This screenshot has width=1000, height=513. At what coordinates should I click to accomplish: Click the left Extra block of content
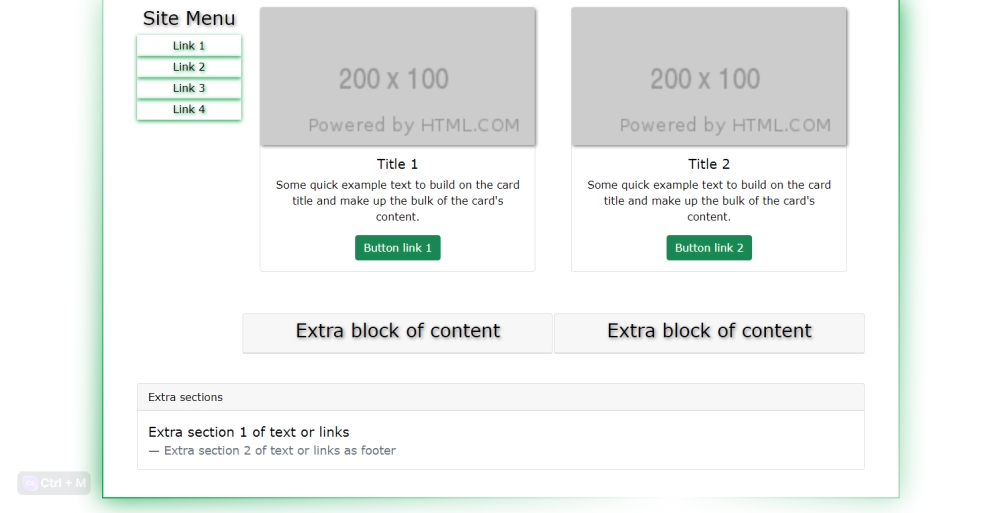coord(397,333)
